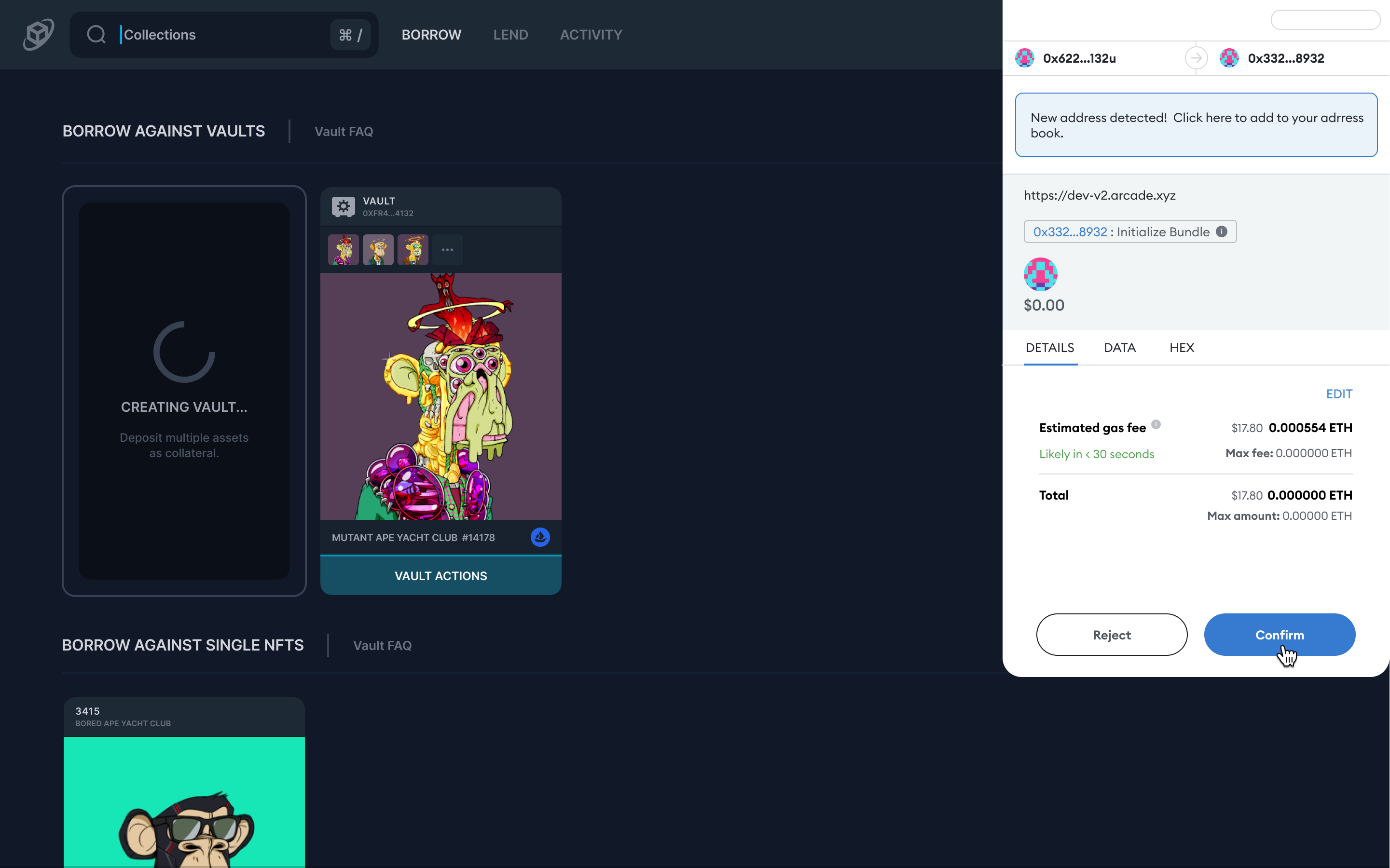Reject the transaction
The image size is (1390, 868).
point(1112,634)
